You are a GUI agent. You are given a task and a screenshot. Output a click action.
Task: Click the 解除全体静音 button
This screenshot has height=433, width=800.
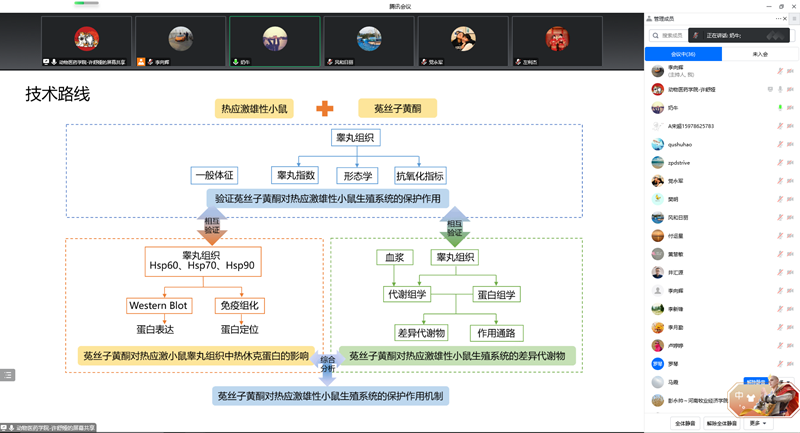[x=722, y=423]
